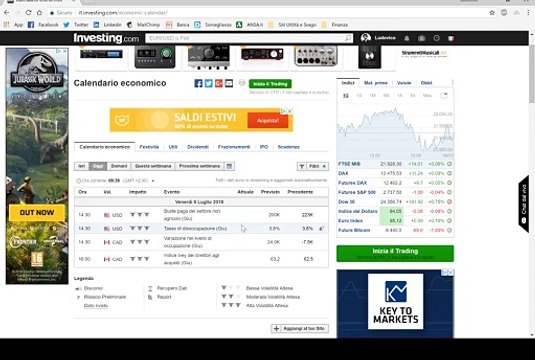Open the ANSA.it bookmark
Viewport: 535px width, 360px height.
coord(249,25)
